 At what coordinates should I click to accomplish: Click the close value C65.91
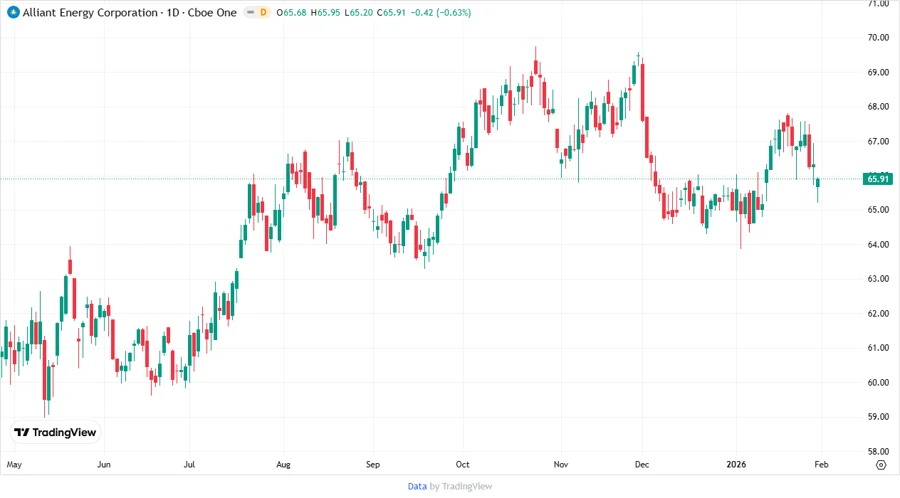(x=391, y=12)
